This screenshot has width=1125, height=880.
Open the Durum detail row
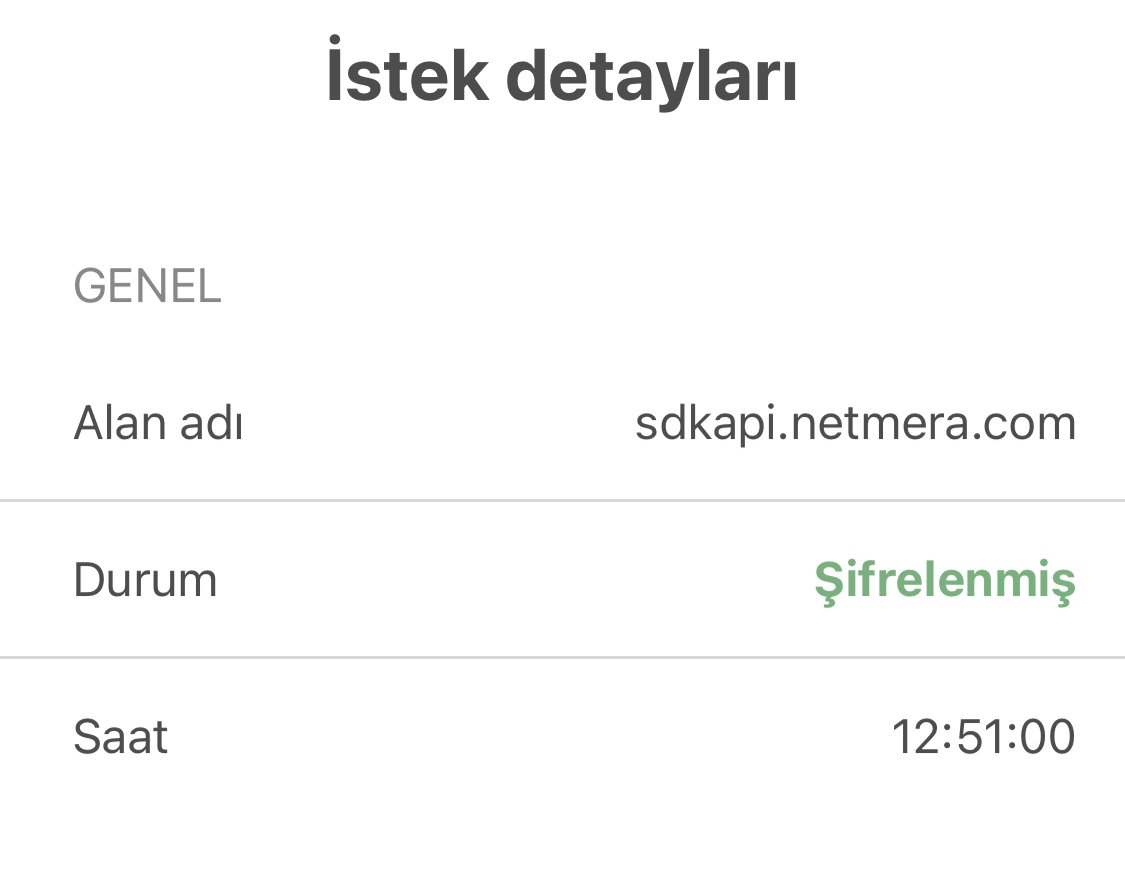point(562,578)
